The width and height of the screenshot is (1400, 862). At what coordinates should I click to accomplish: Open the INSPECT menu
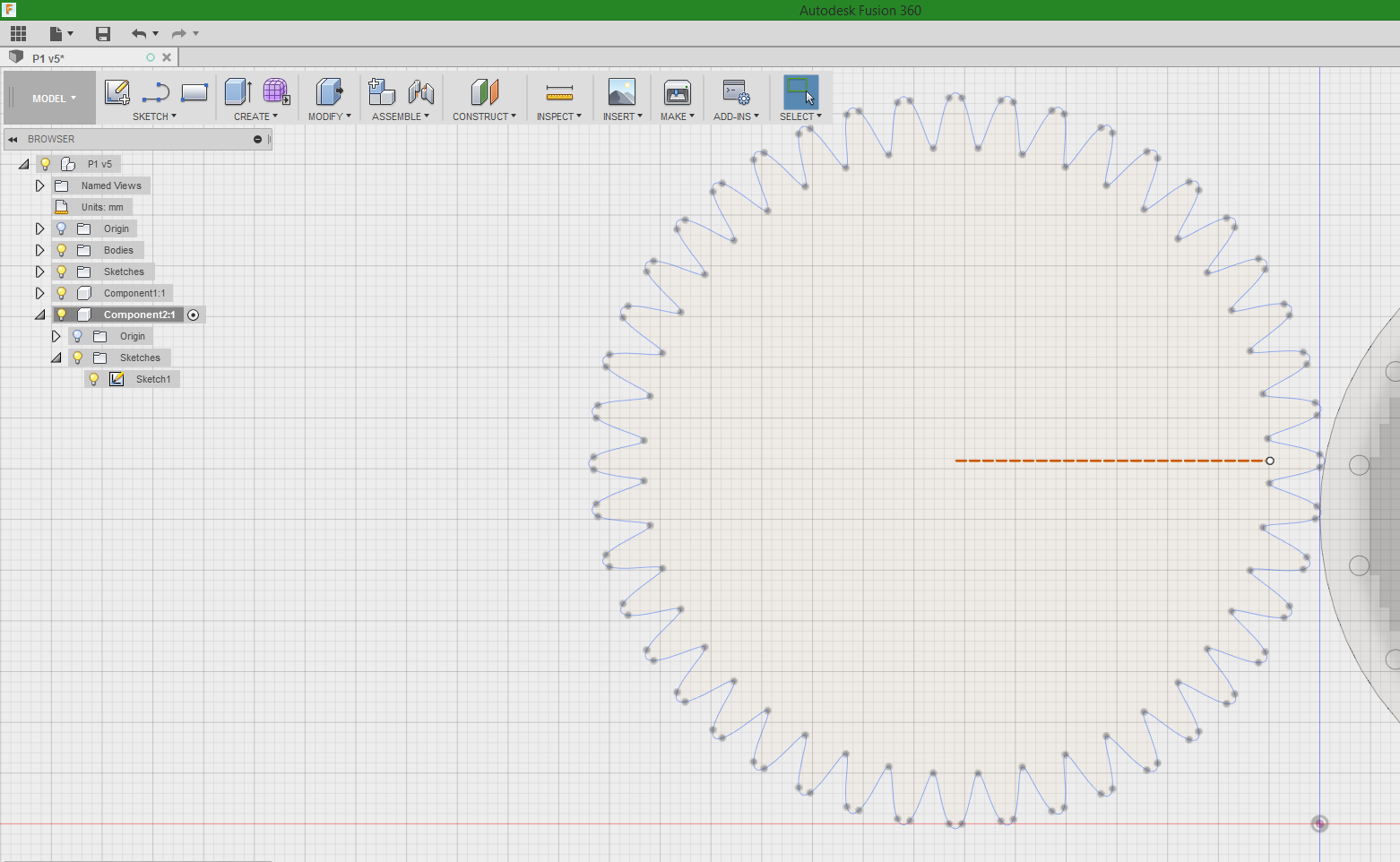point(559,116)
